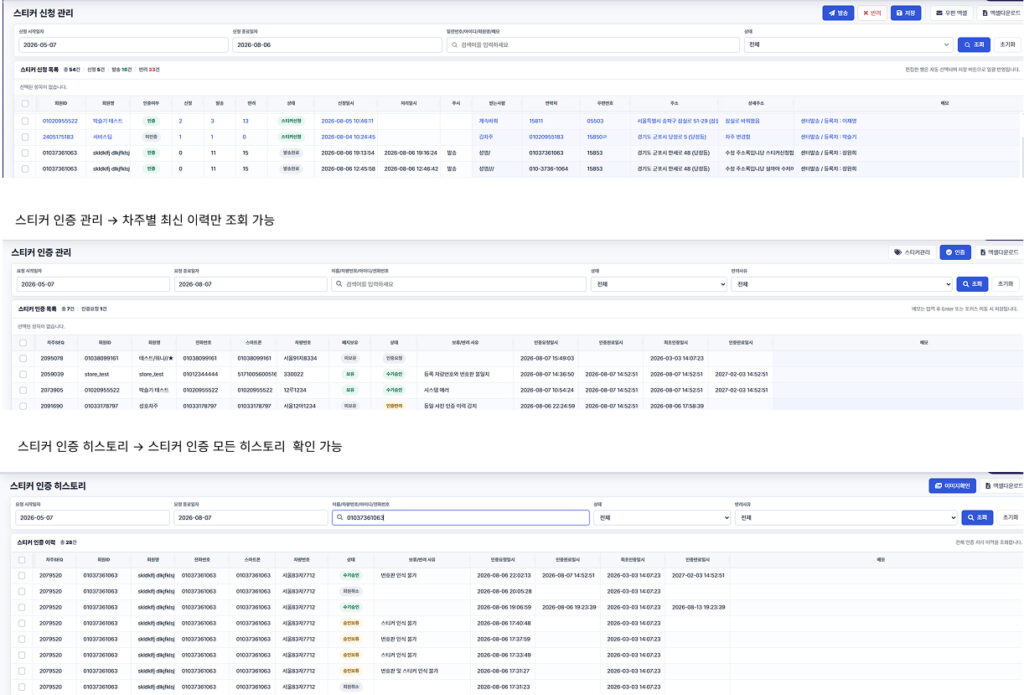Image resolution: width=1024 pixels, height=695 pixels.
Task: Click the 스티커관리 tag button
Action: (x=912, y=252)
